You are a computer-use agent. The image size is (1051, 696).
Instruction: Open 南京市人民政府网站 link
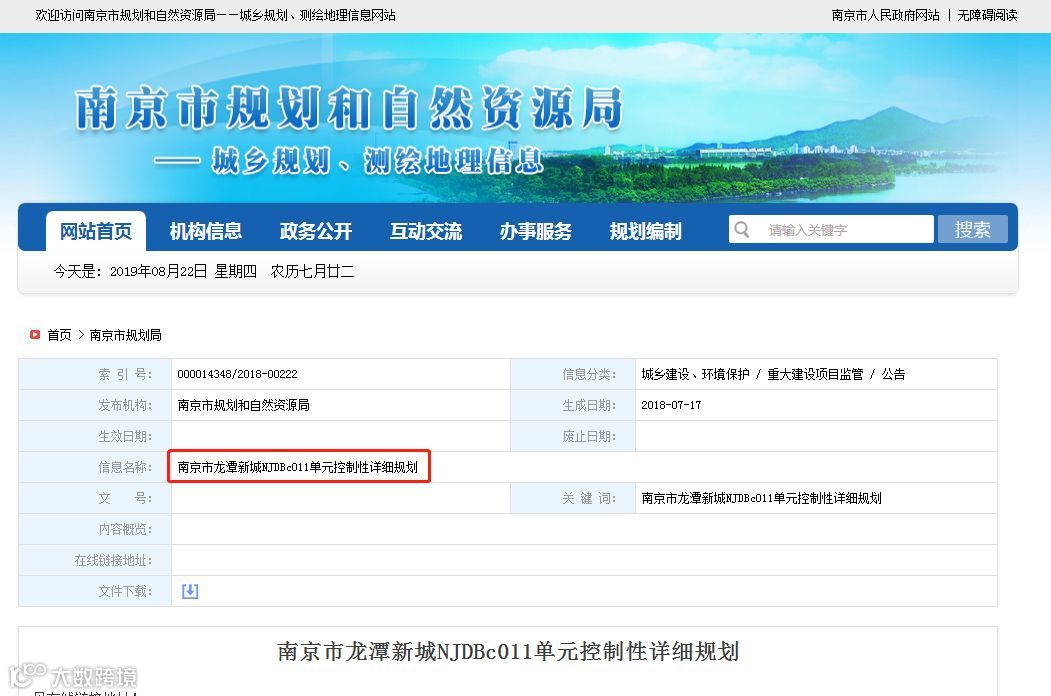pos(885,15)
